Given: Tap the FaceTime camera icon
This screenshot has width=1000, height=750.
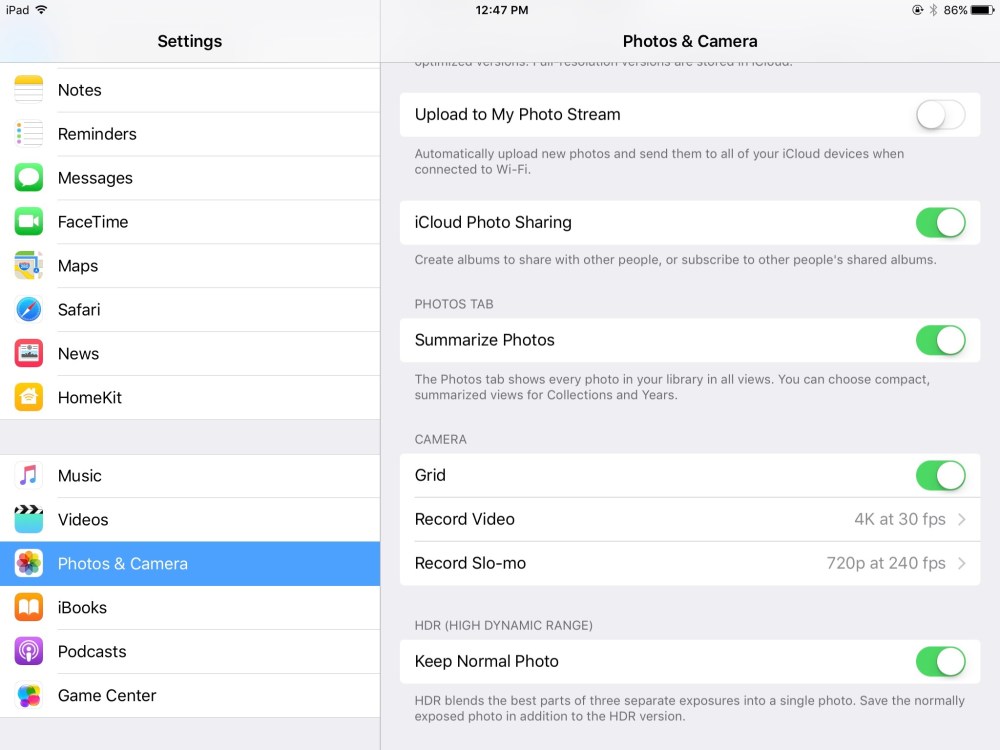Looking at the screenshot, I should [x=29, y=222].
